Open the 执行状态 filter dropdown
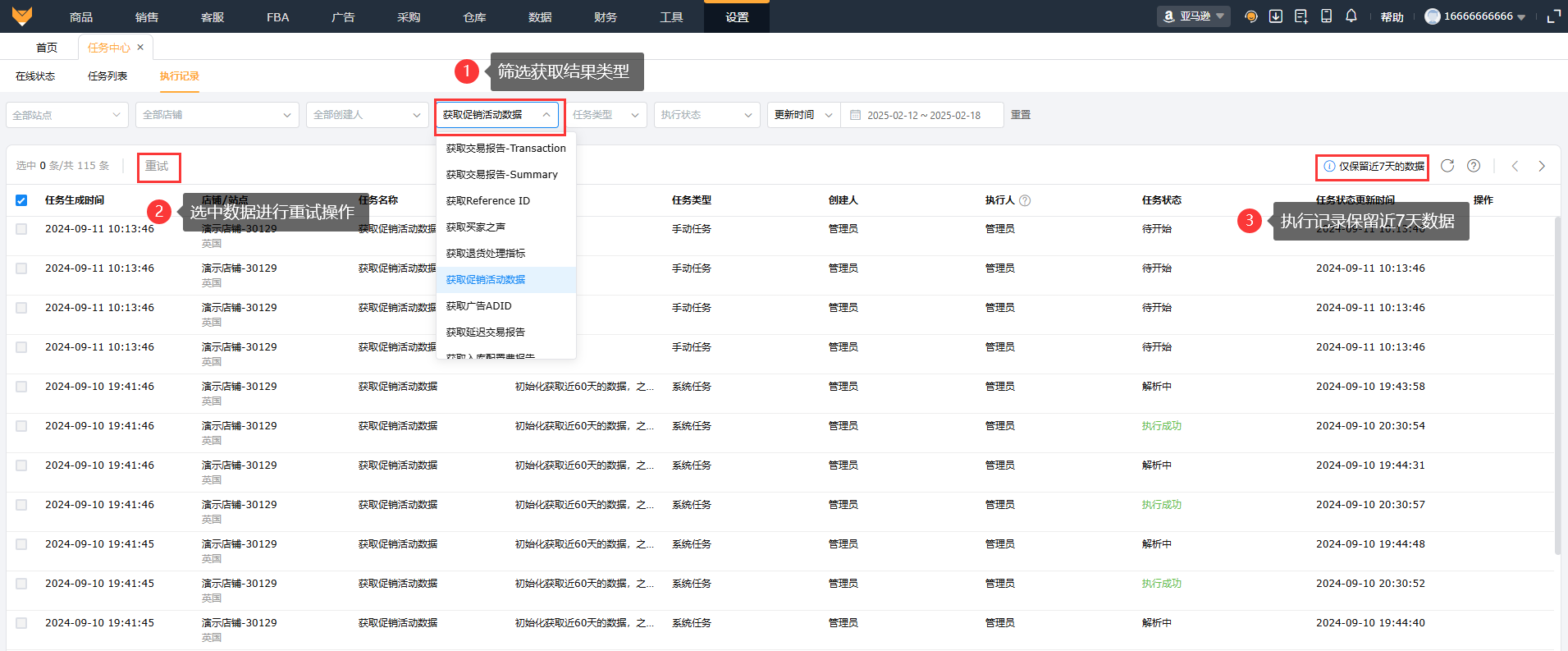Screen dimensions: 1568x651 coord(706,115)
